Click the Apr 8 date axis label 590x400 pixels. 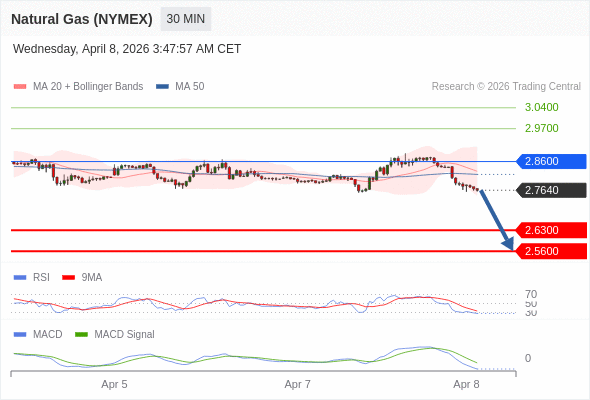tap(467, 385)
